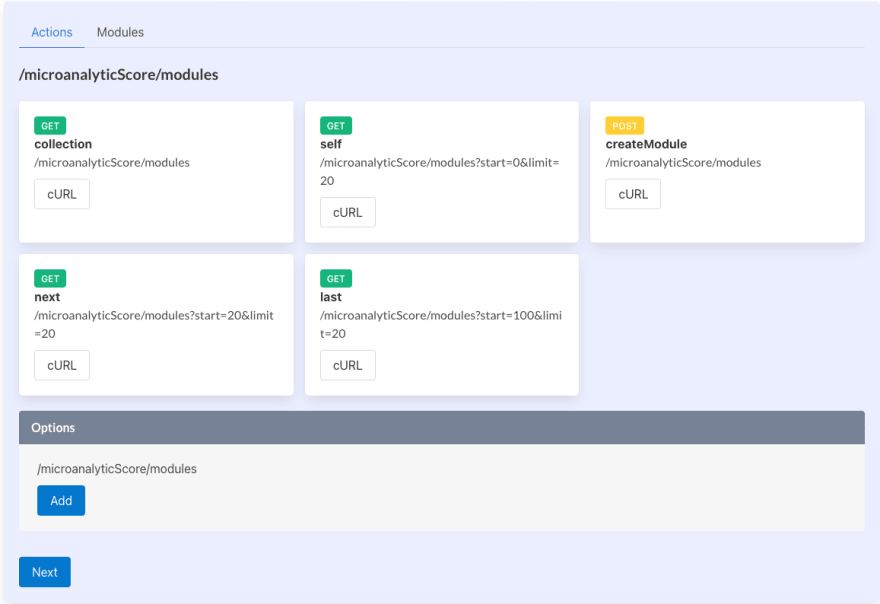Click cURL button in collection card
880x604 pixels.
(62, 194)
